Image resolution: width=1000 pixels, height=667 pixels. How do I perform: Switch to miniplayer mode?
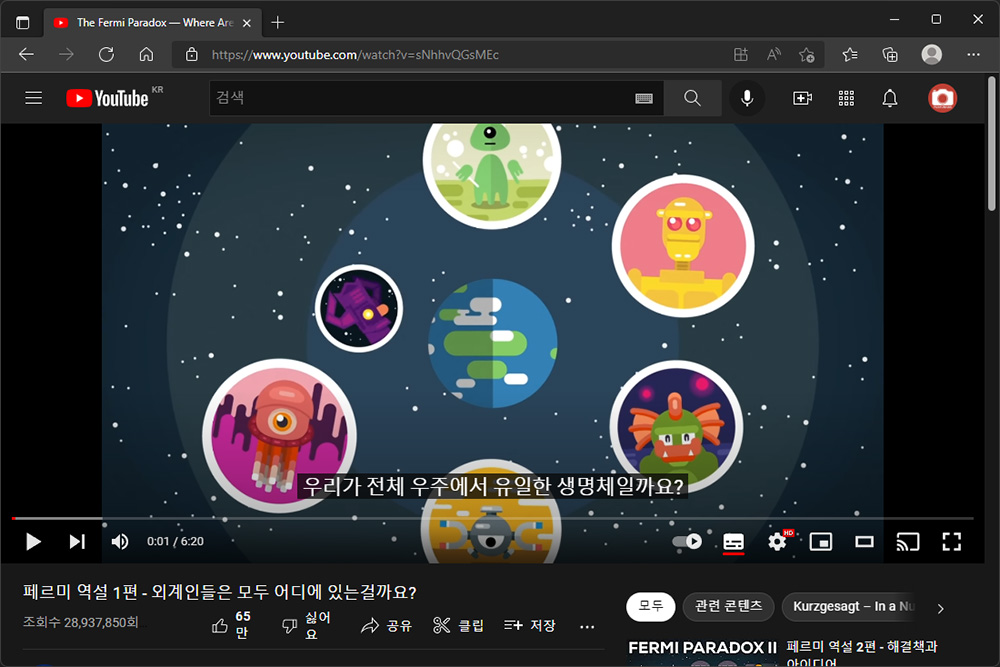[x=820, y=541]
